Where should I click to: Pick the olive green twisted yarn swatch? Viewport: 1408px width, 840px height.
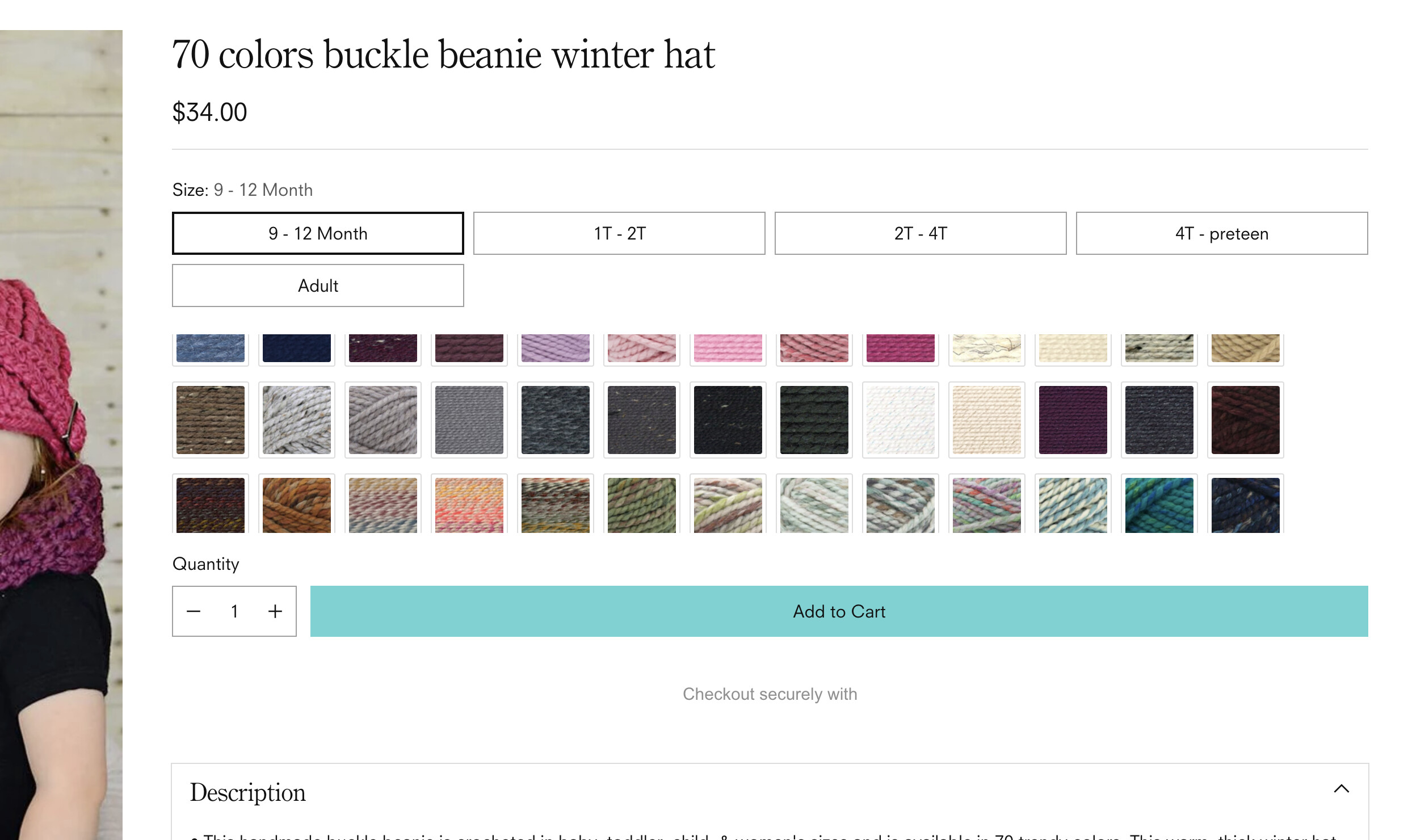(x=641, y=505)
